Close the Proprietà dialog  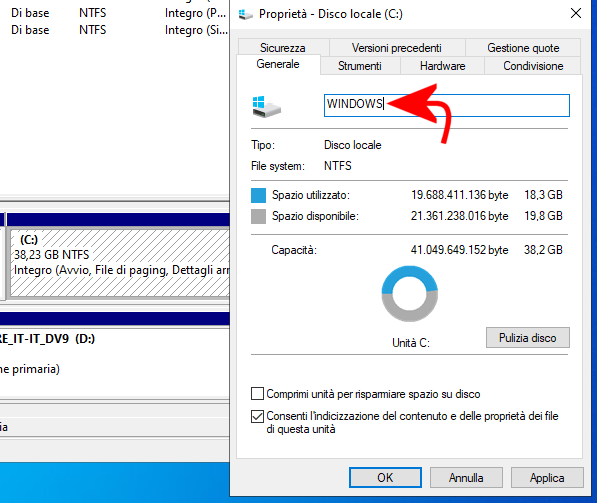coord(576,13)
